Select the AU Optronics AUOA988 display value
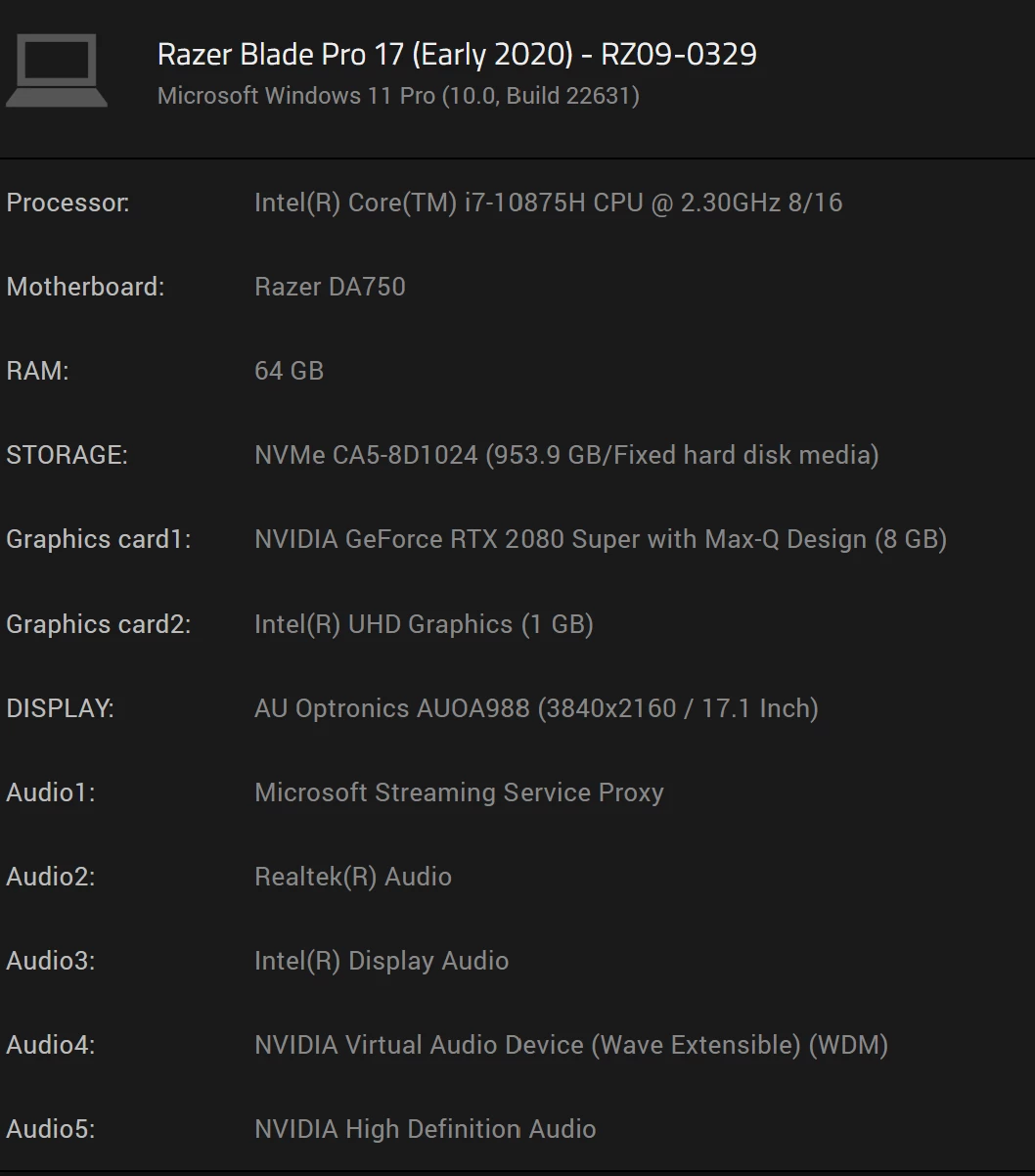This screenshot has width=1035, height=1176. (x=536, y=708)
